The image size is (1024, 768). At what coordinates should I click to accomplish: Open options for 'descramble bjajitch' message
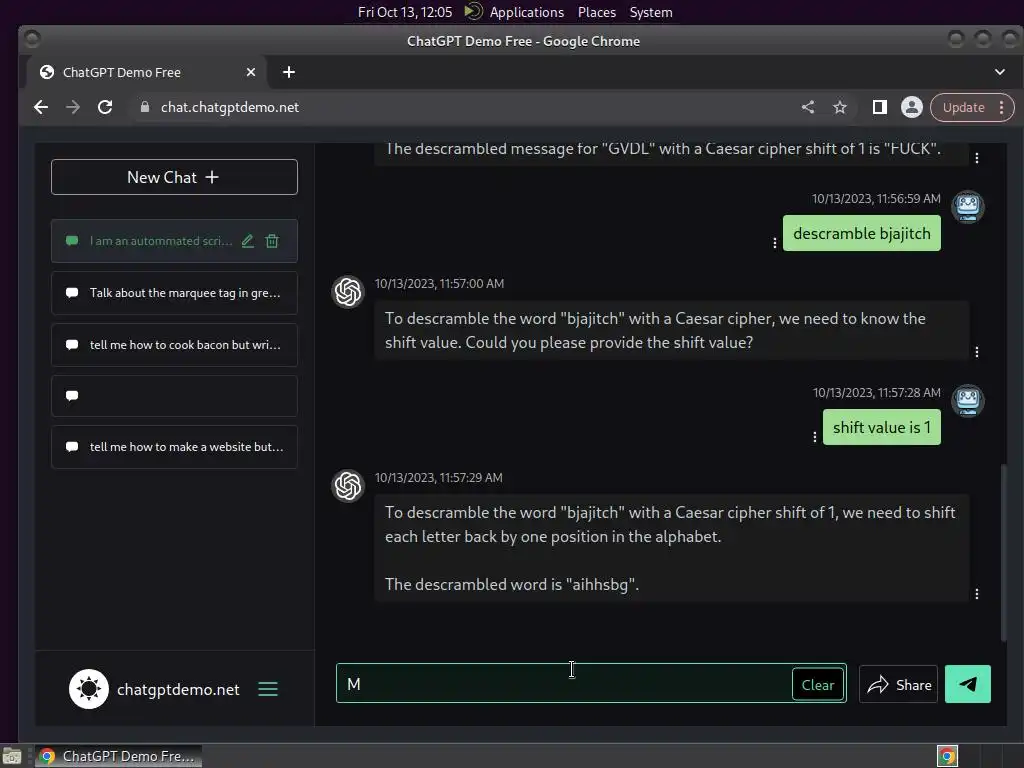click(x=775, y=243)
